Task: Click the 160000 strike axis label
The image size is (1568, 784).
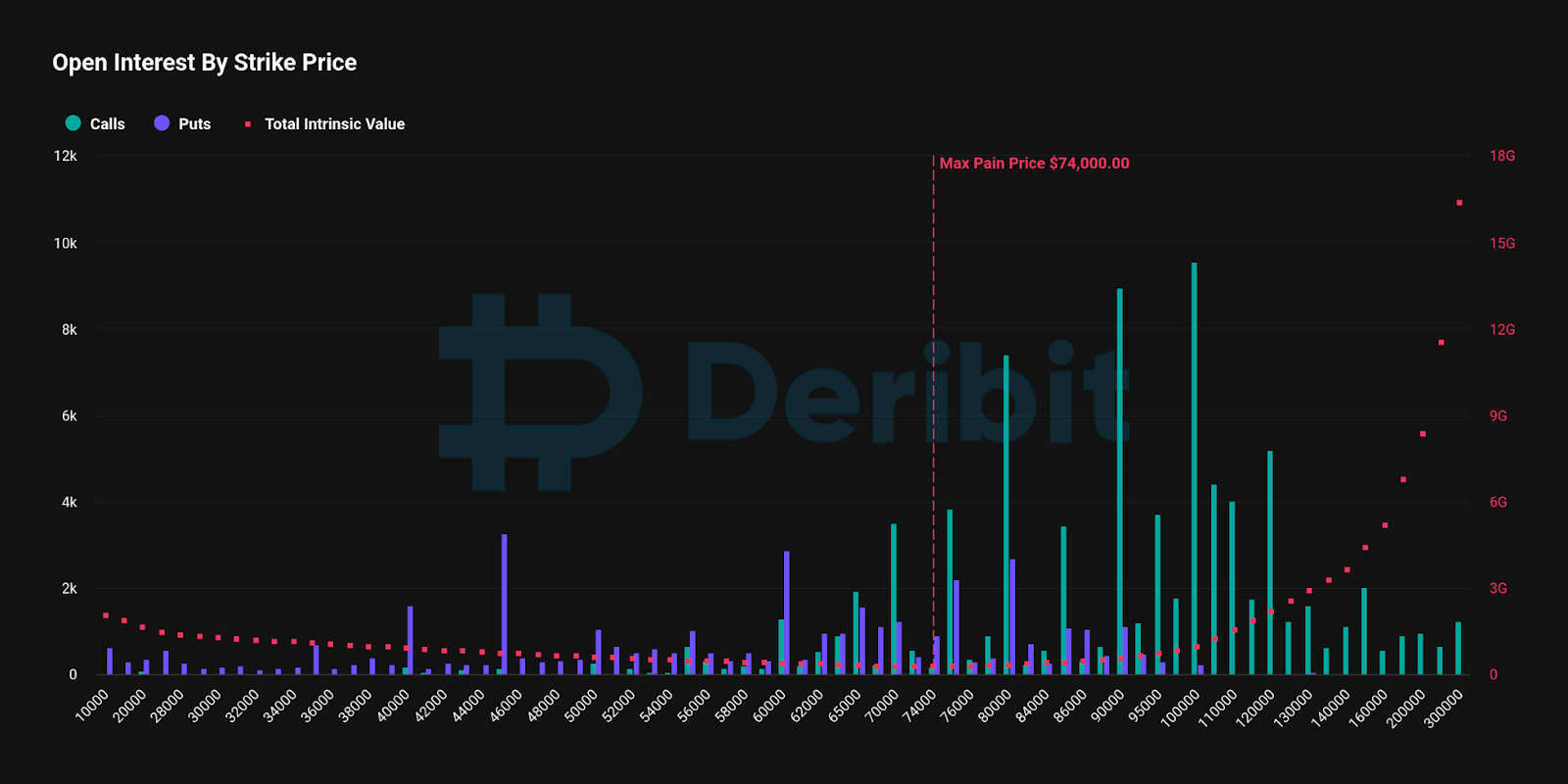Action: pos(1368,708)
